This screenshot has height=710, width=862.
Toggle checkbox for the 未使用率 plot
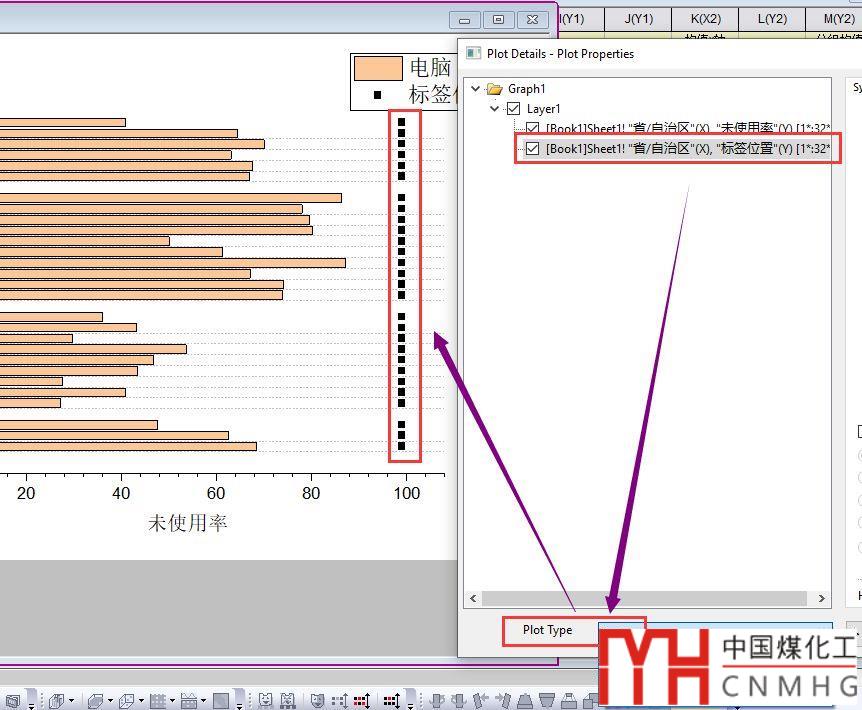[533, 129]
